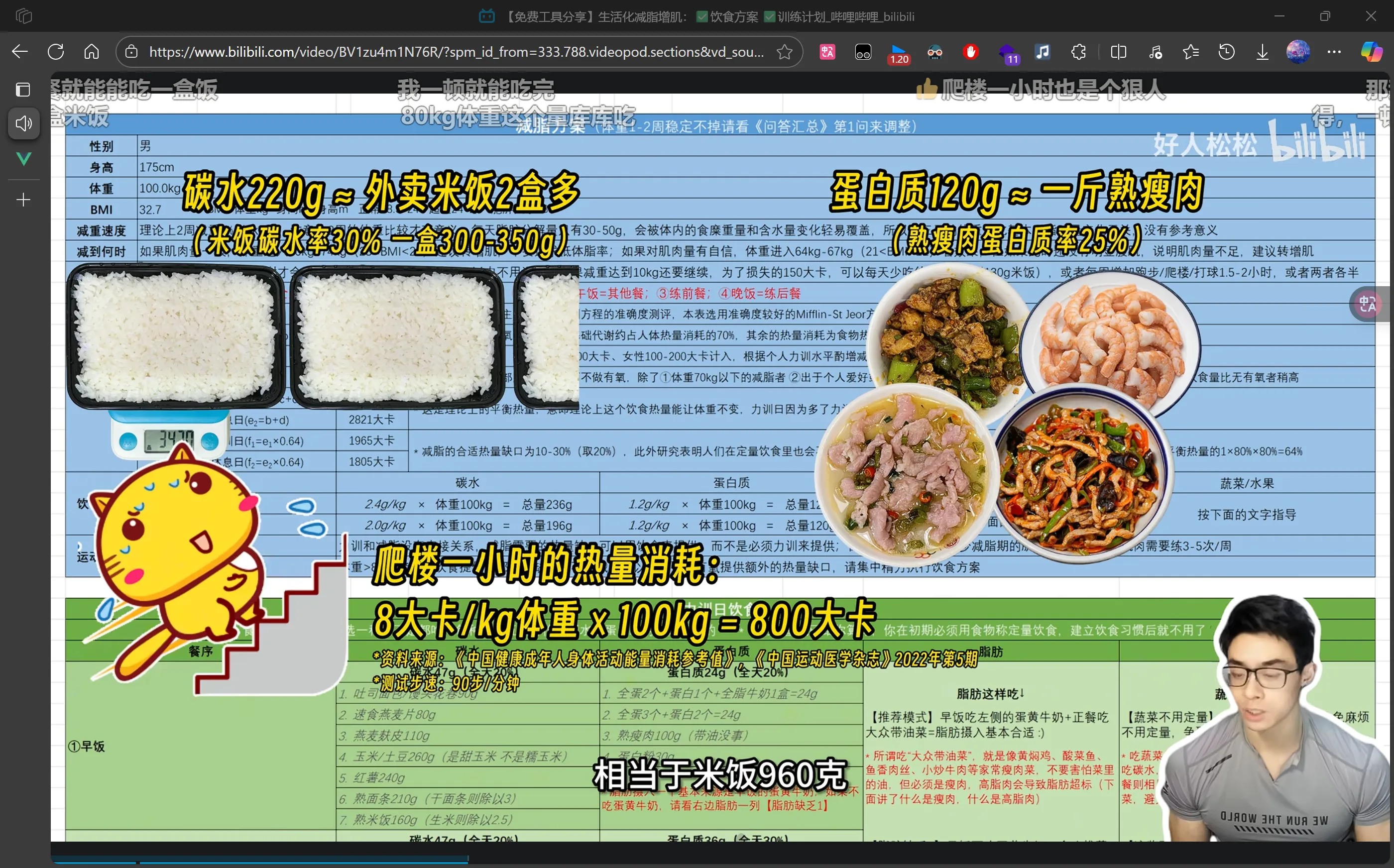Click the '1965大卡' cell in the video
The width and height of the screenshot is (1394, 868).
click(371, 441)
